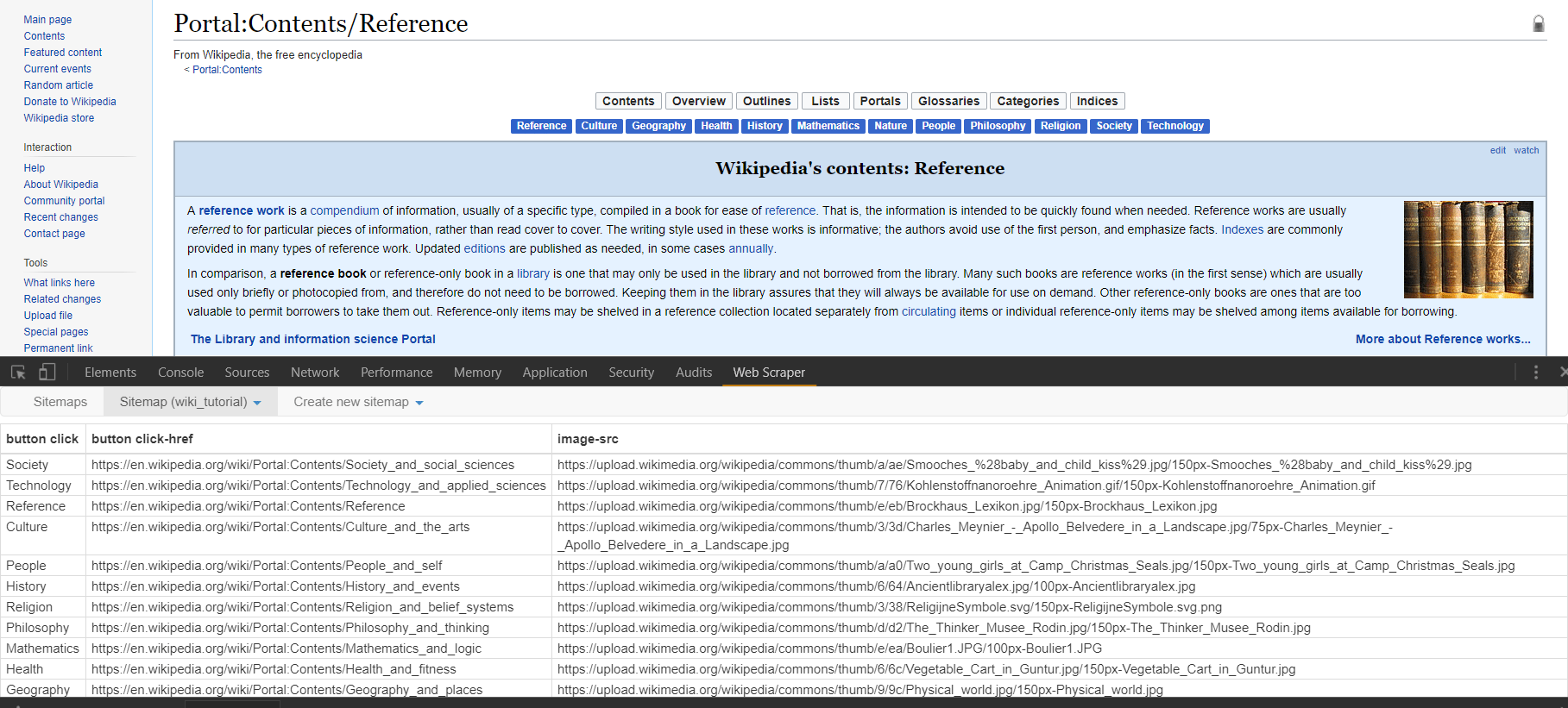1568x708 pixels.
Task: Open the Outlines navigation box
Action: tap(766, 101)
